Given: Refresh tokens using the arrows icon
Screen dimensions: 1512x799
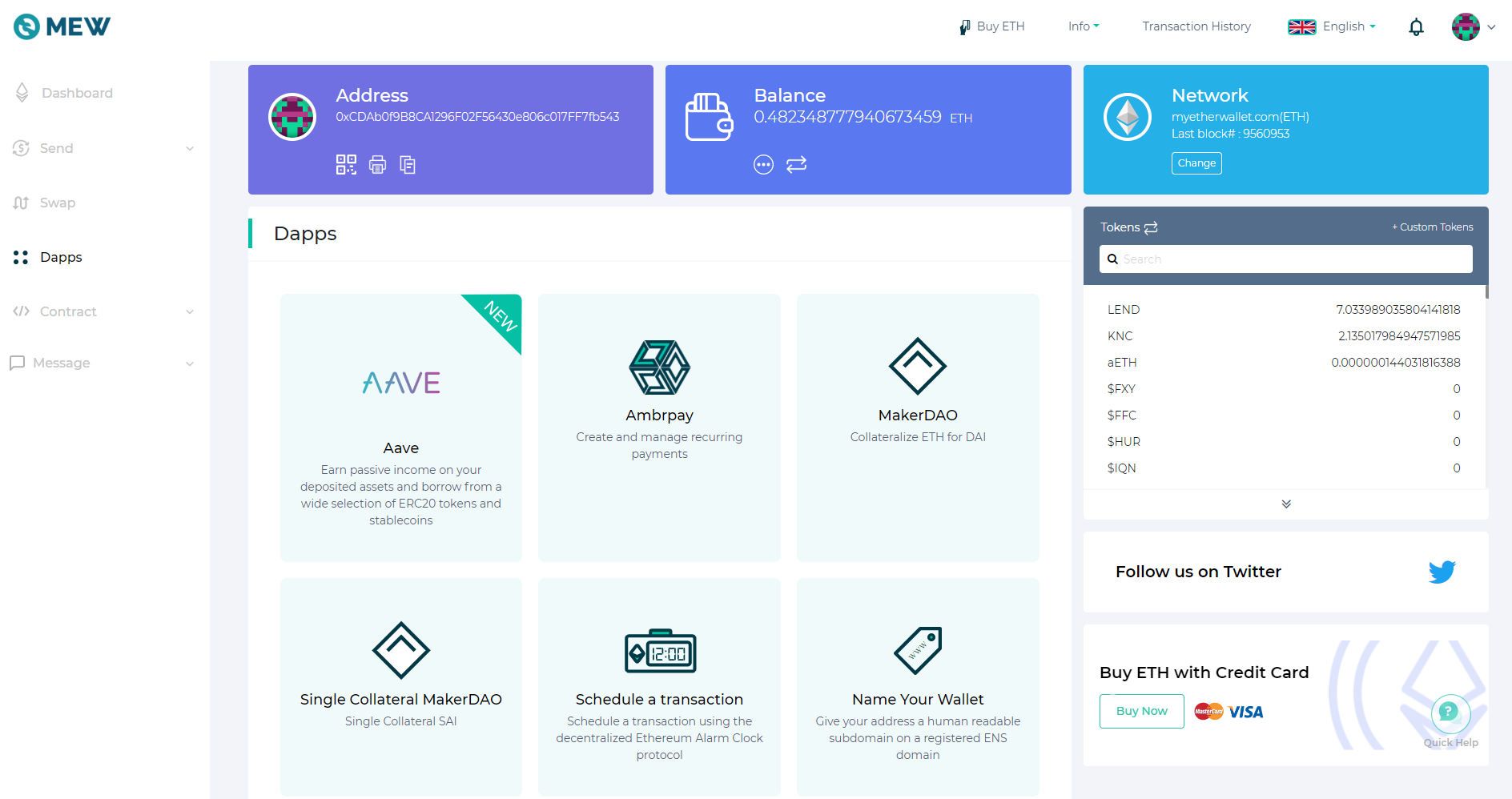Looking at the screenshot, I should (1151, 228).
